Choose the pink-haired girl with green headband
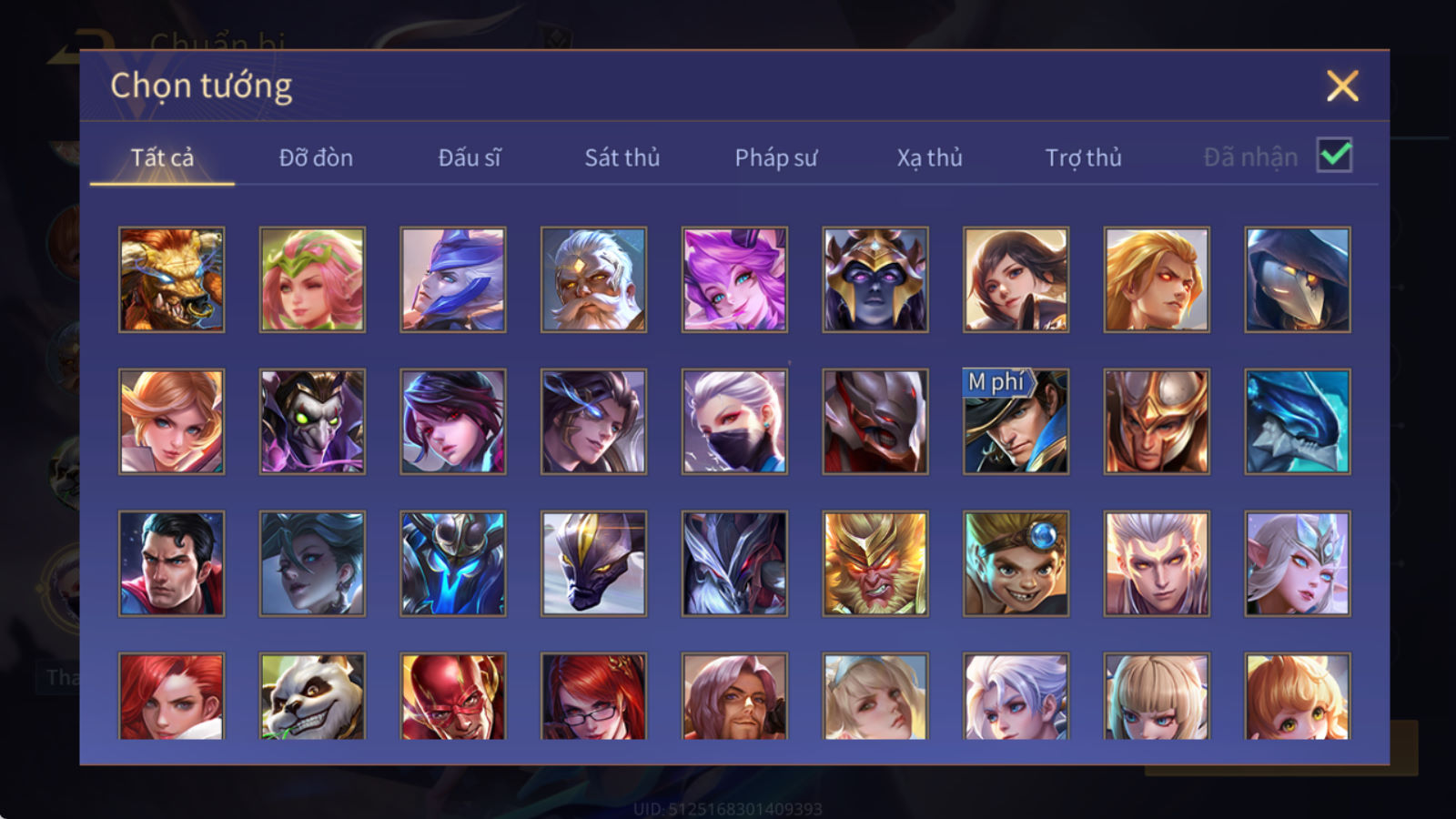Viewport: 1456px width, 819px height. (312, 279)
